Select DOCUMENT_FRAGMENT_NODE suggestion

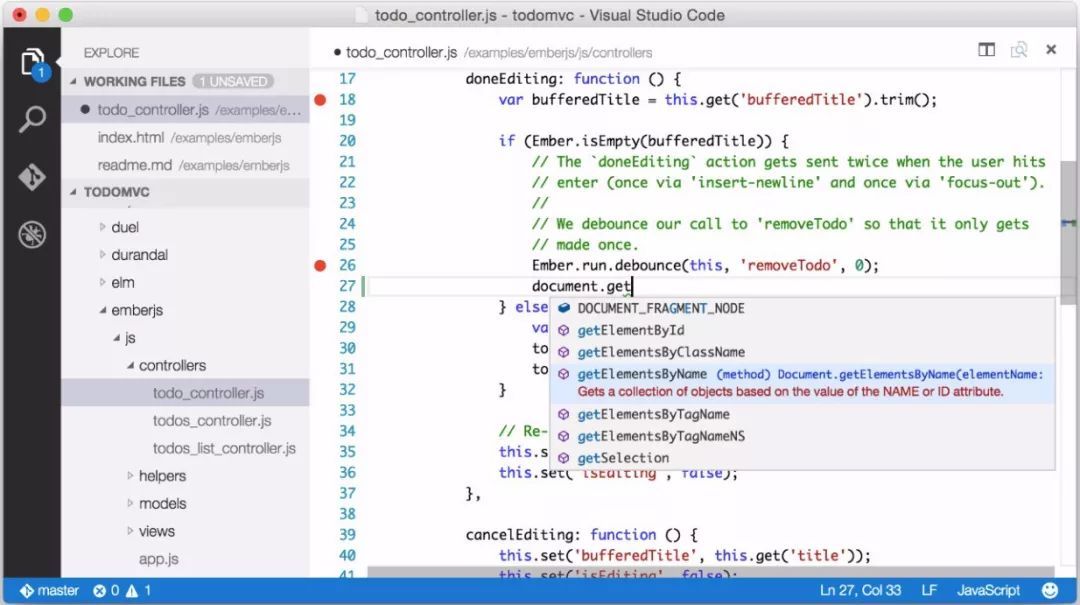(x=802, y=308)
